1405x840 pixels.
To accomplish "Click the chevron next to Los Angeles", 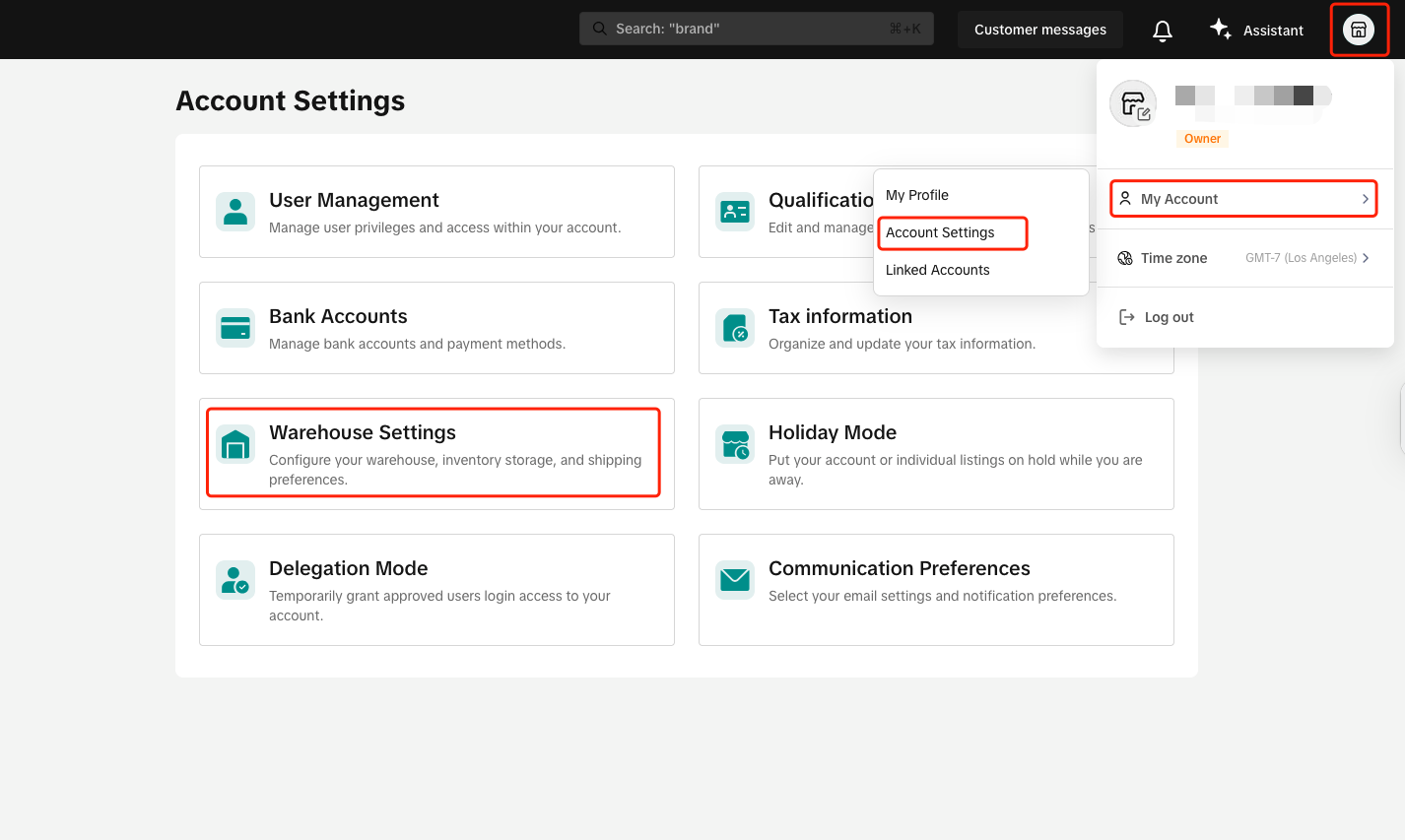I will 1366,258.
